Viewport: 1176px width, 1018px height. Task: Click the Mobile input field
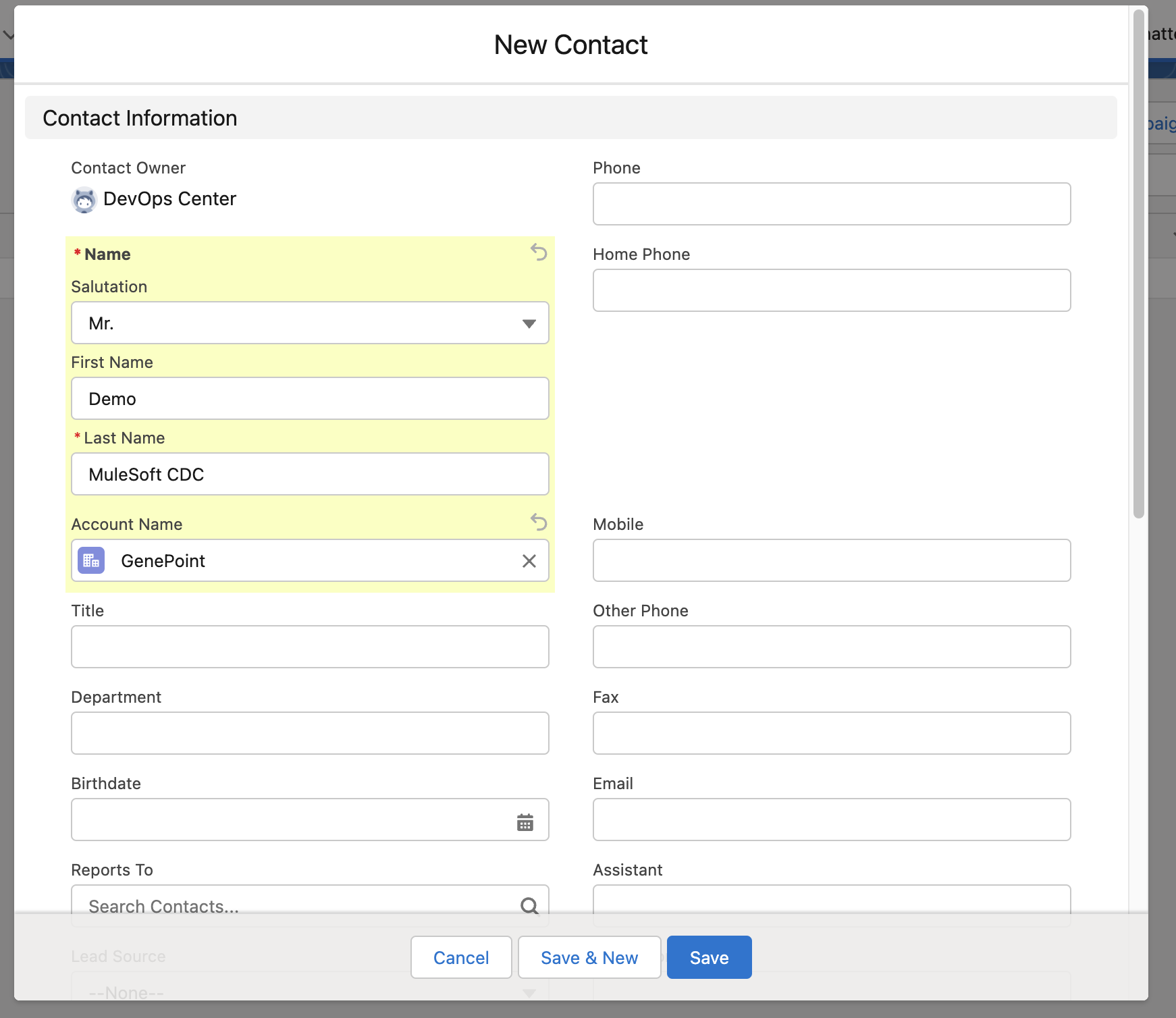pos(832,560)
